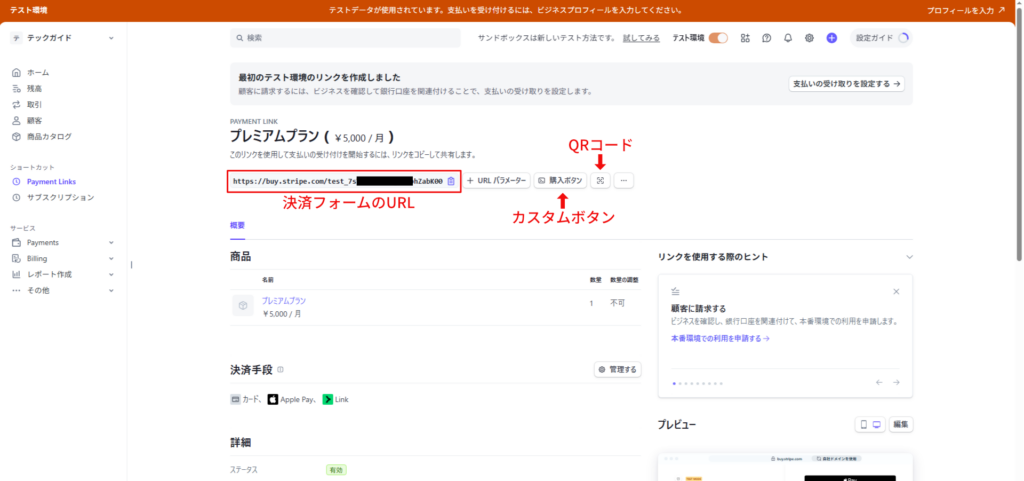Copy the payment link with clipboard icon
Screen dimensions: 1024x481
(451, 181)
